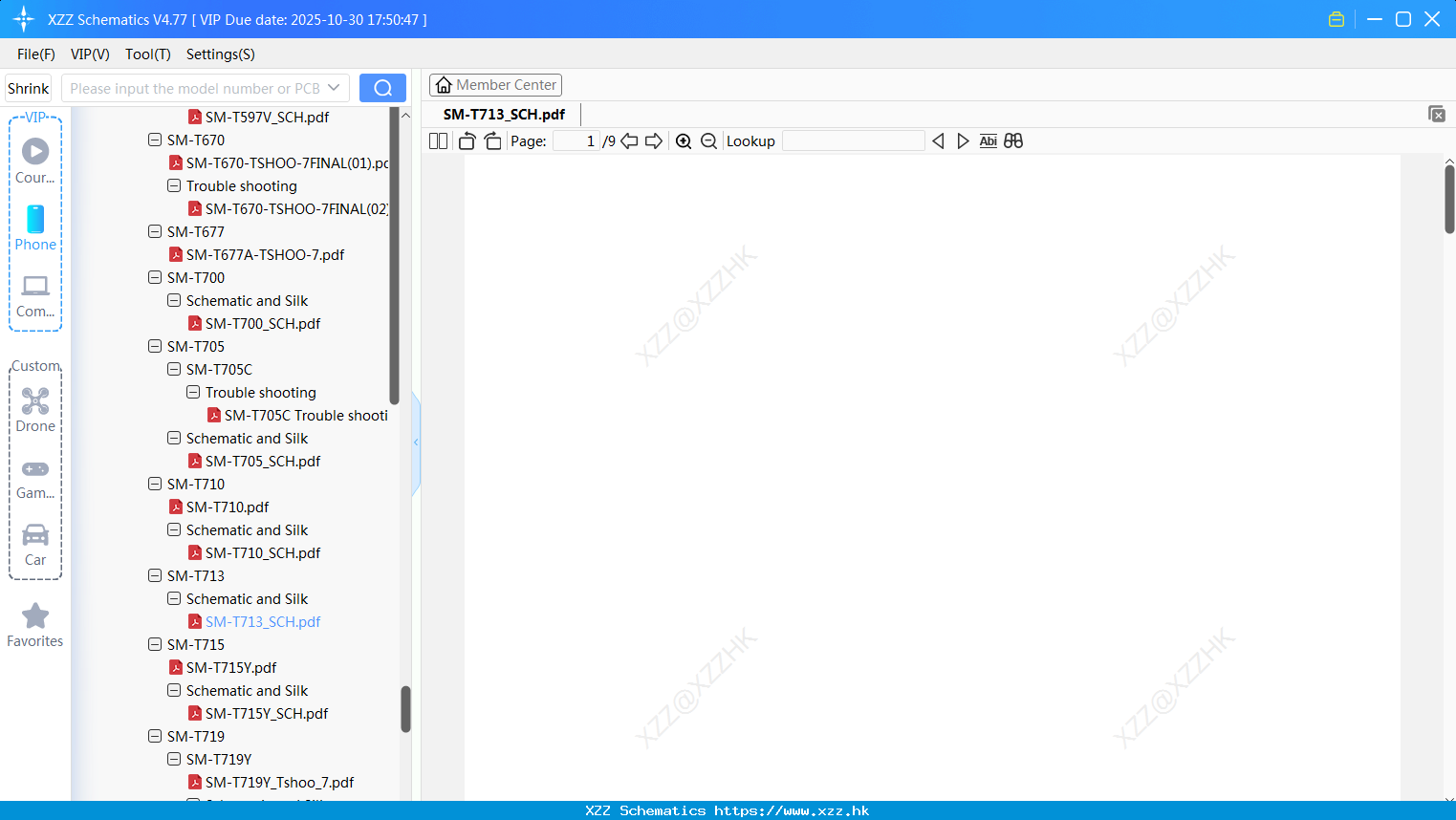Collapse the SM-T719 tree node
The image size is (1456, 820).
(155, 736)
